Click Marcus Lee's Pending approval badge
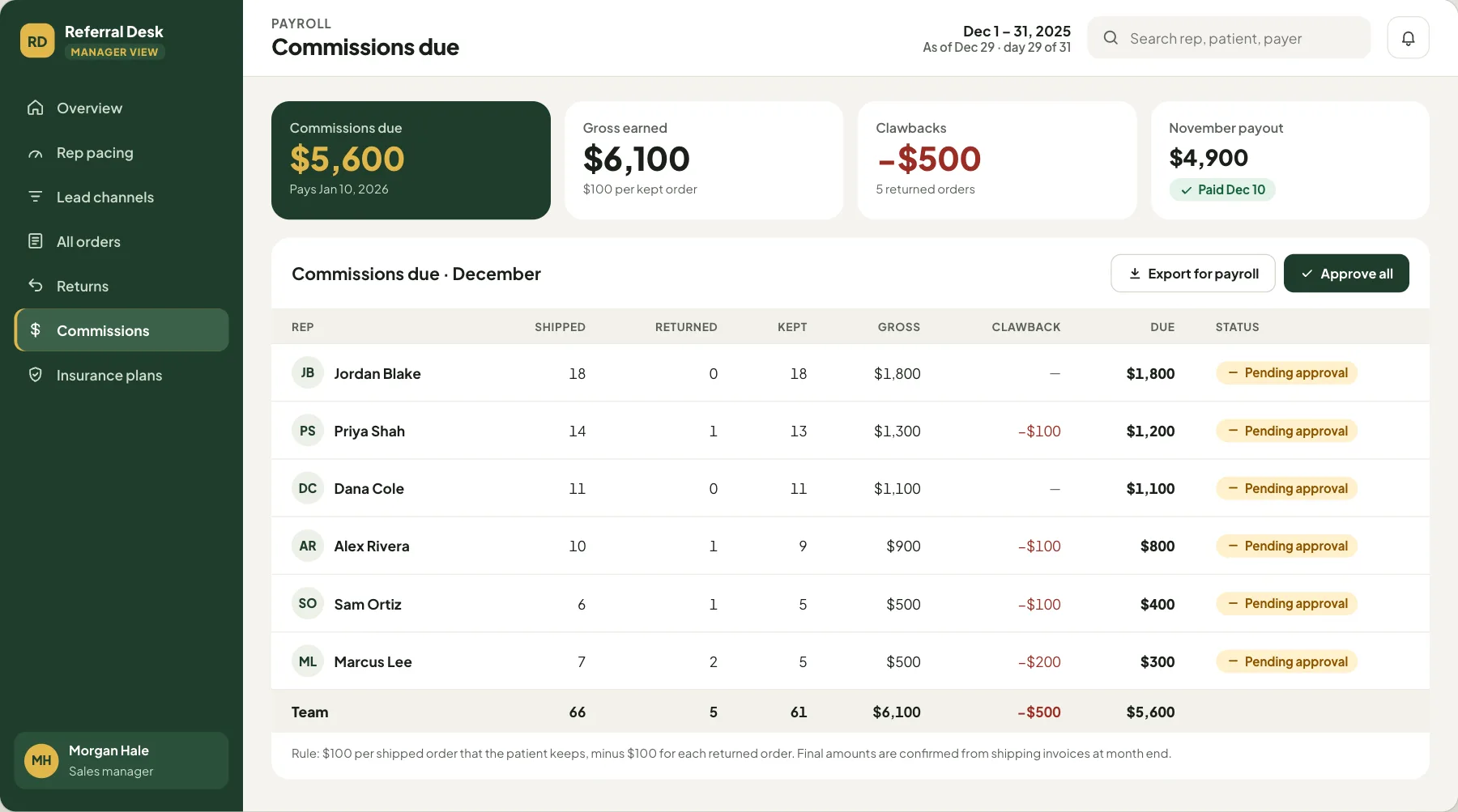1458x812 pixels. (x=1286, y=661)
